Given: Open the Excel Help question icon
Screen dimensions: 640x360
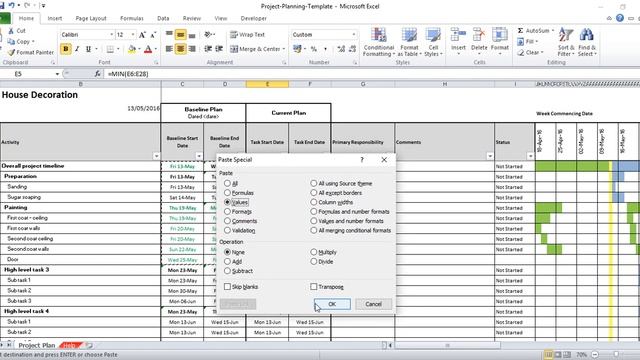Looking at the screenshot, I should (x=620, y=18).
